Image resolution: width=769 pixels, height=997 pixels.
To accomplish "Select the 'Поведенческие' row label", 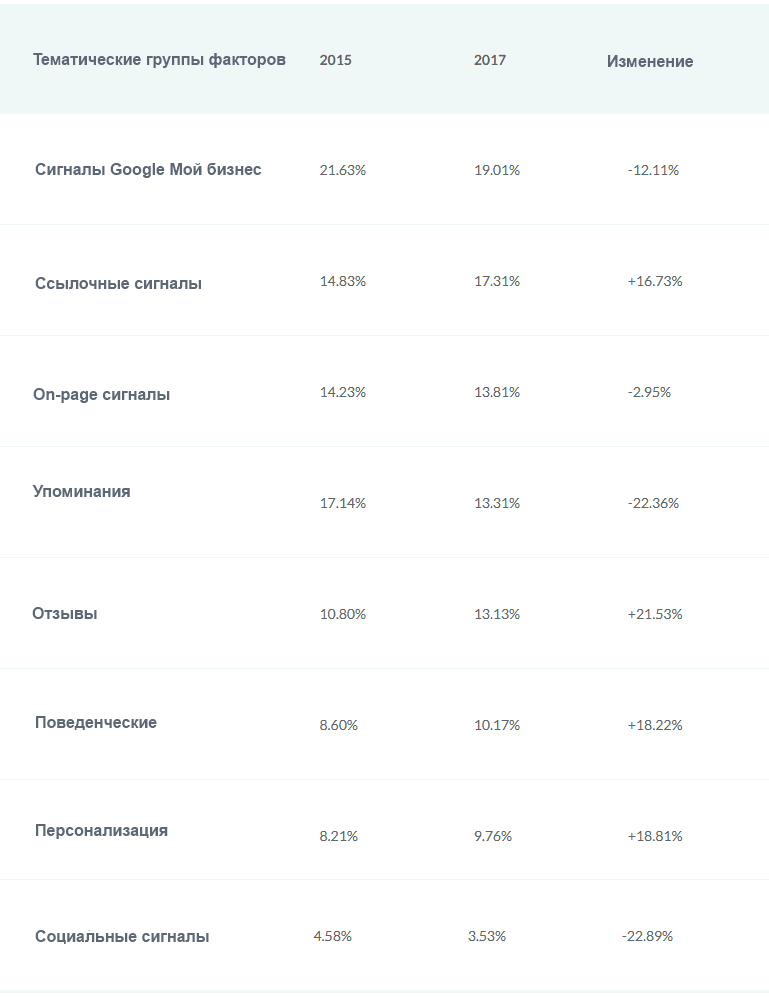I will 96,722.
